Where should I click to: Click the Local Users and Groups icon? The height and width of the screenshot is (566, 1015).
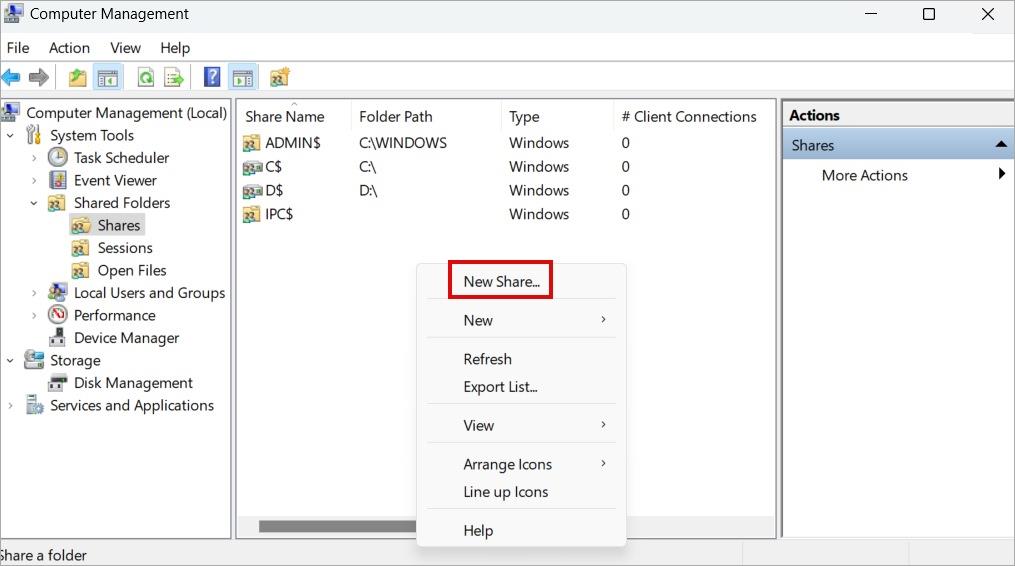57,292
